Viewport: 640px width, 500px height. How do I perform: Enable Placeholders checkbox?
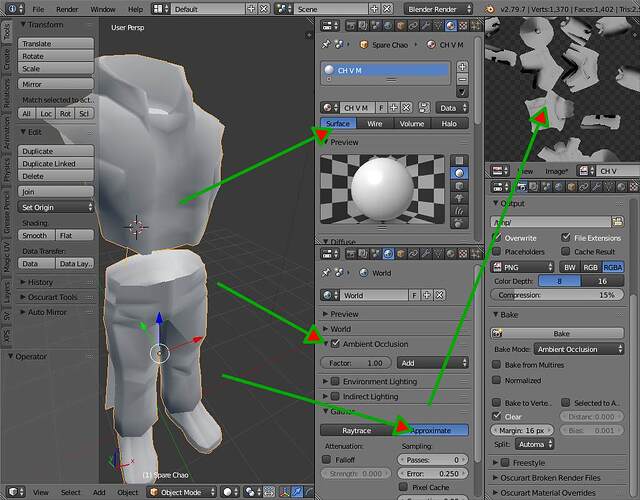tap(497, 251)
